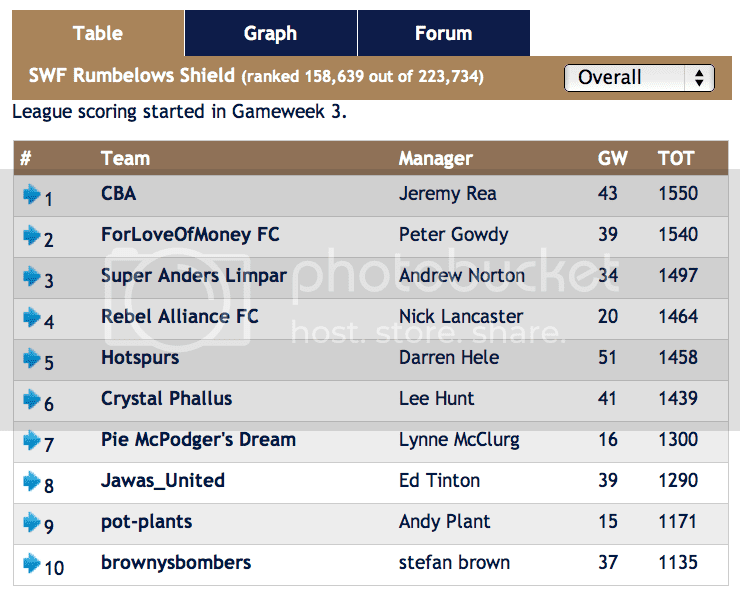Select the Table tab
The image size is (740, 600).
(x=98, y=33)
